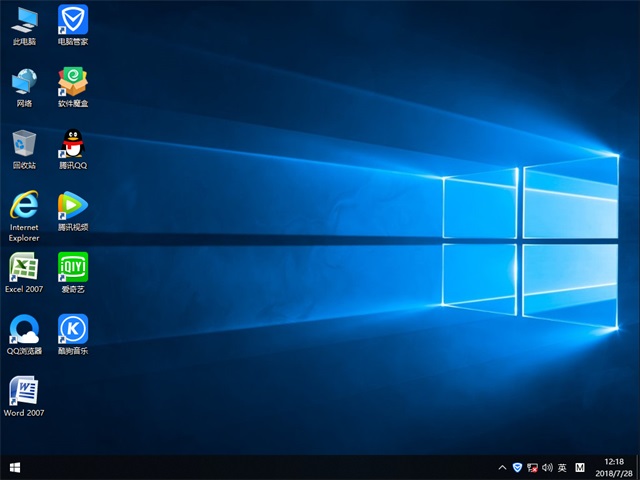640x480 pixels.
Task: Open the network status tray icon
Action: (532, 467)
